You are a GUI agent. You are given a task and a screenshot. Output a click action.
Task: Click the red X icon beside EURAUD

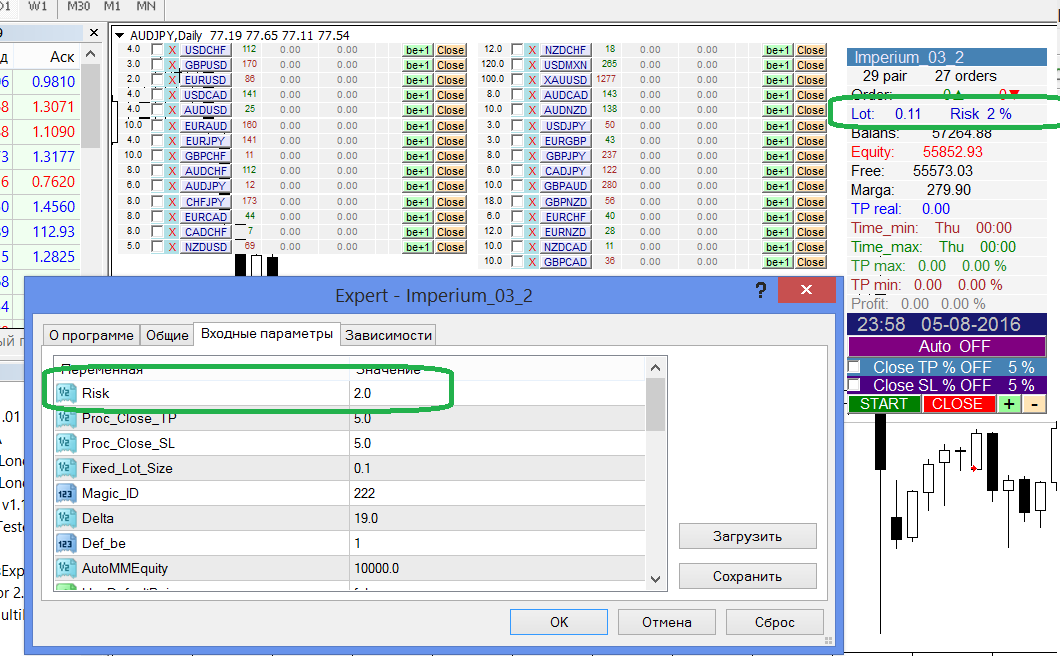point(172,126)
